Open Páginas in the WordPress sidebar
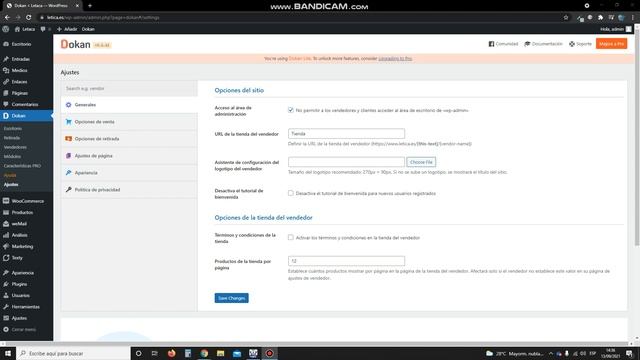The image size is (640, 360). pyautogui.click(x=20, y=93)
